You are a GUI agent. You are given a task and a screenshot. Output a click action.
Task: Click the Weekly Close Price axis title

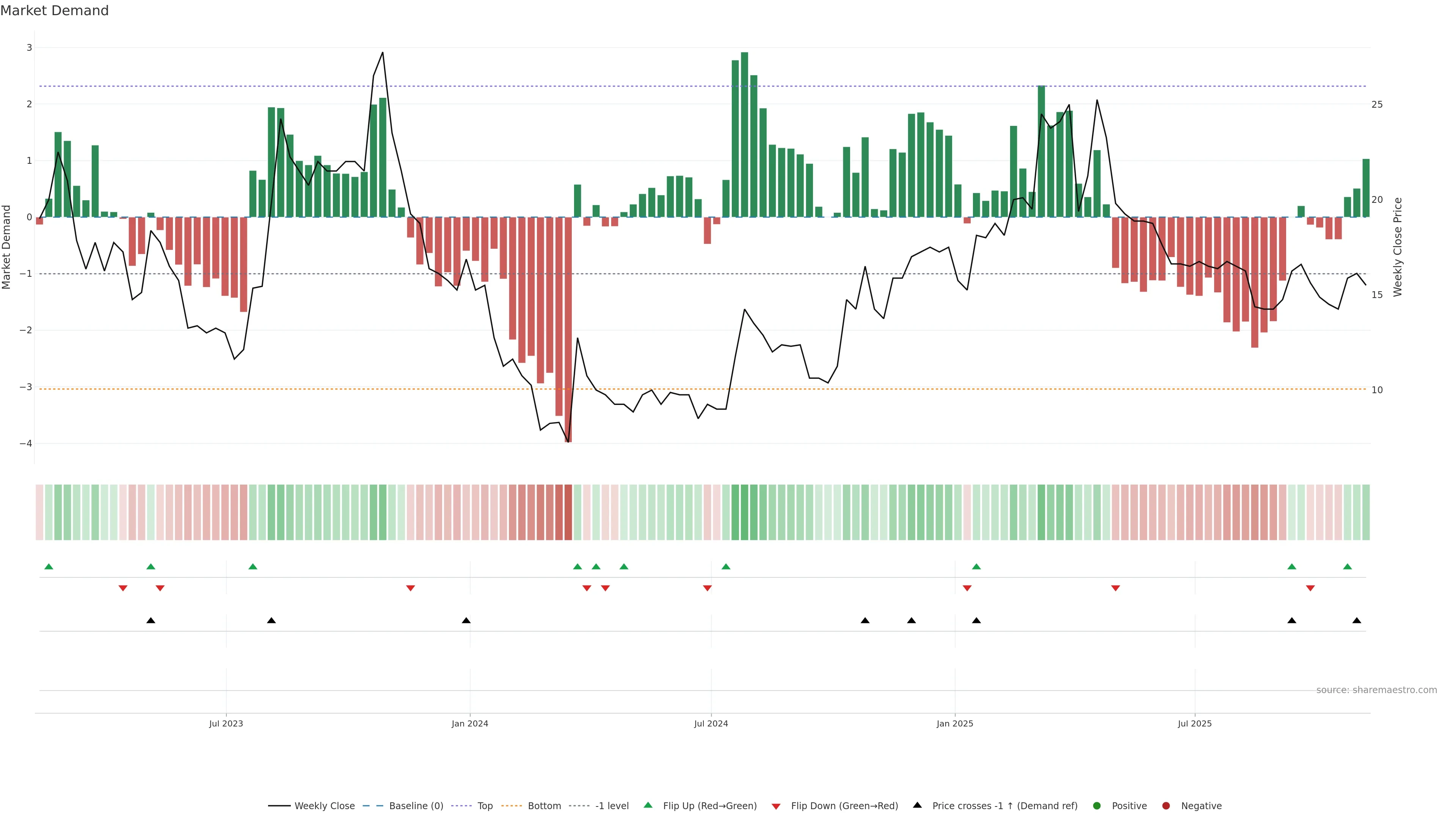tap(1398, 247)
